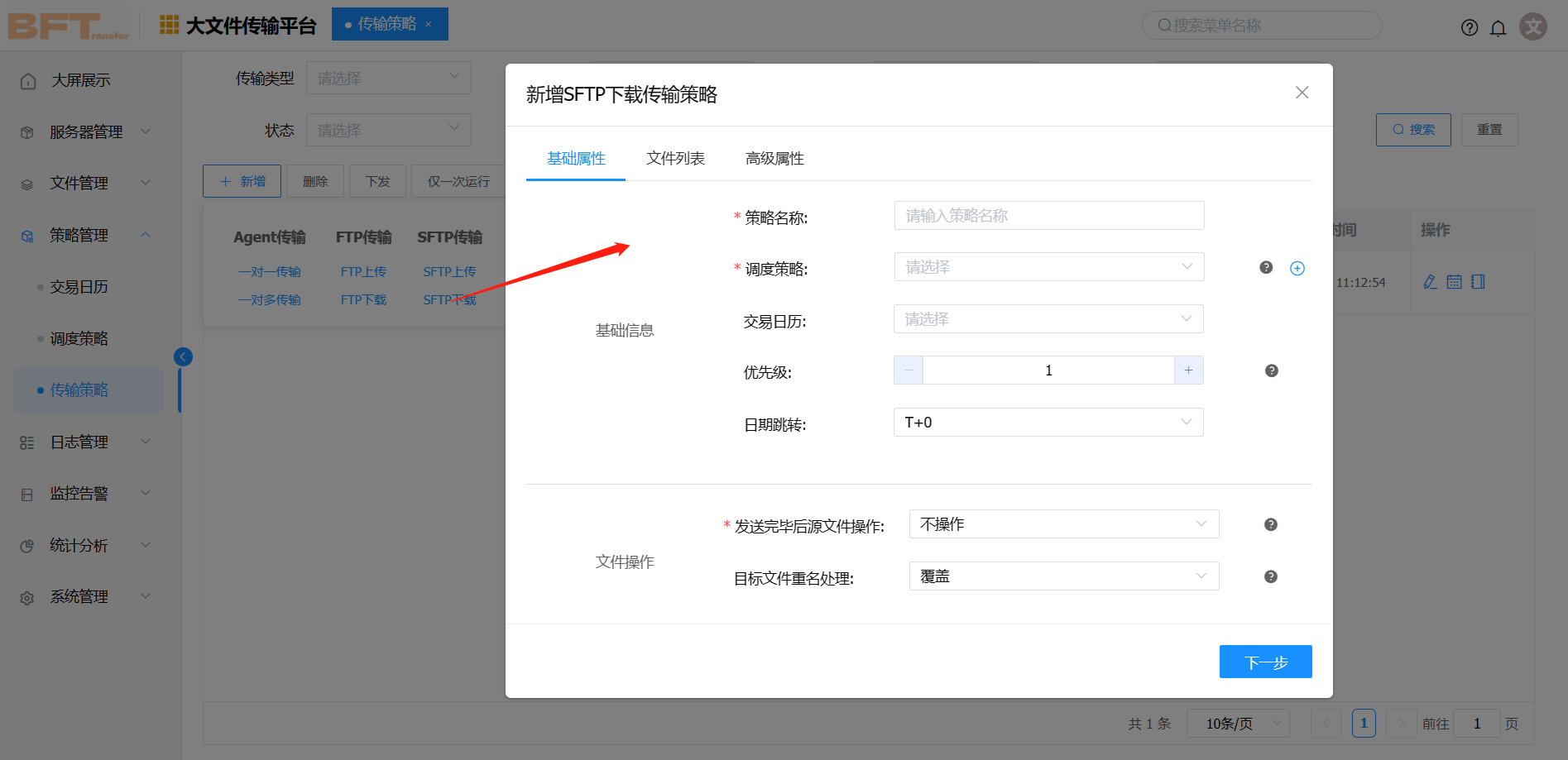Click help icon beside 发送完毕后源文件操作
The width and height of the screenshot is (1568, 760).
coord(1270,524)
